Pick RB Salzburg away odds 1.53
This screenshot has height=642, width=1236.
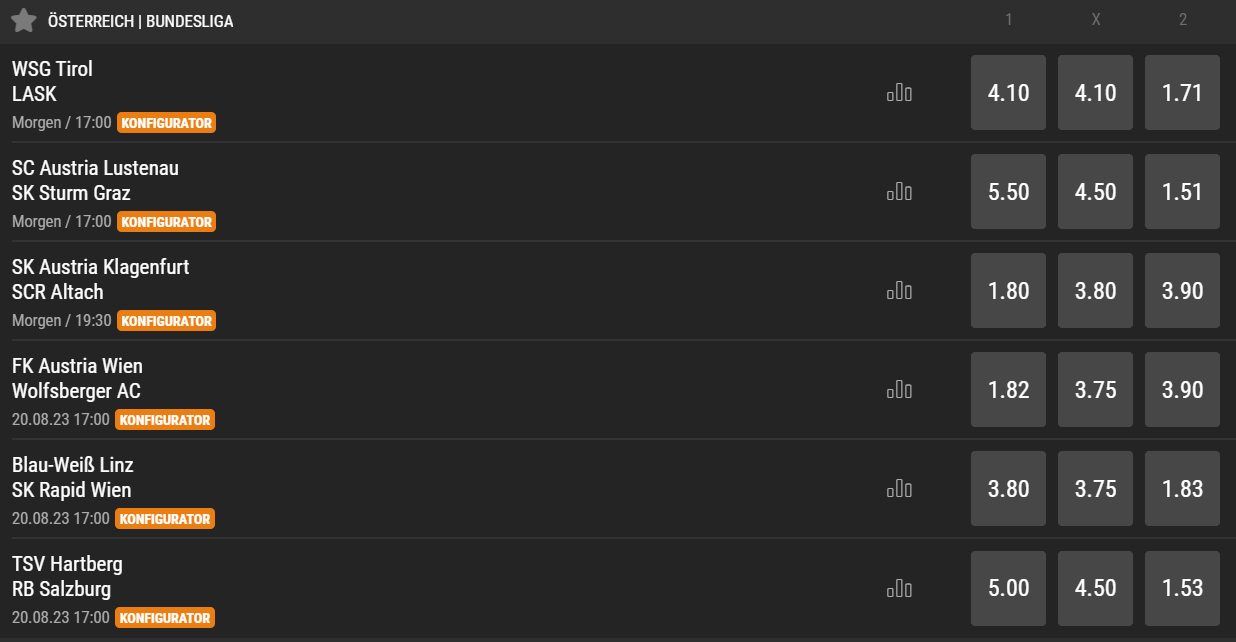[x=1182, y=588]
